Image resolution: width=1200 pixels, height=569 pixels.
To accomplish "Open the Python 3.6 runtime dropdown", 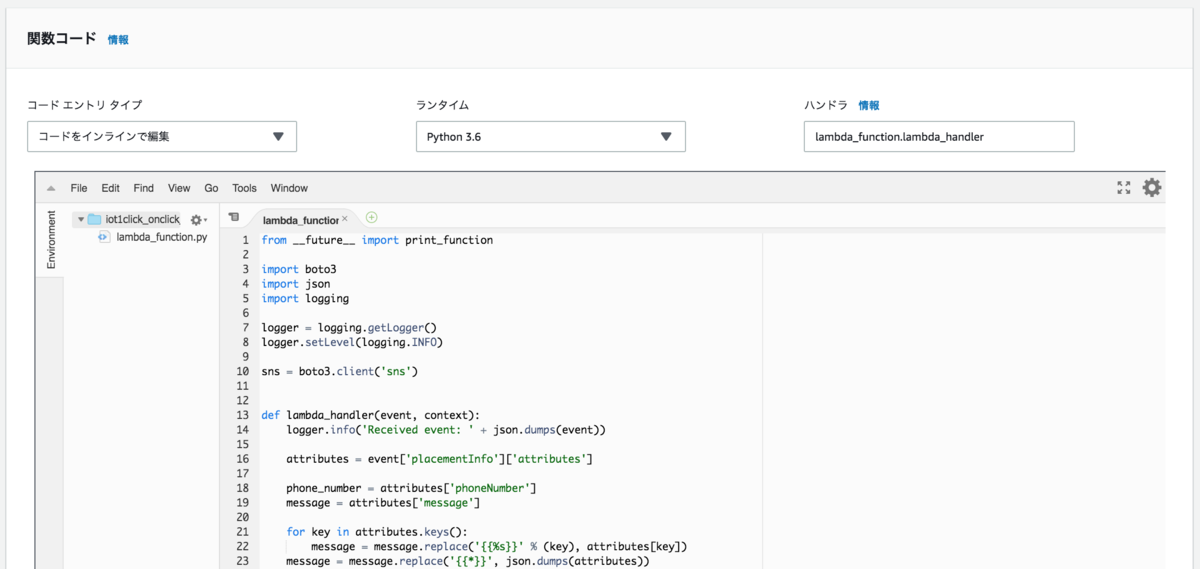I will pyautogui.click(x=551, y=137).
